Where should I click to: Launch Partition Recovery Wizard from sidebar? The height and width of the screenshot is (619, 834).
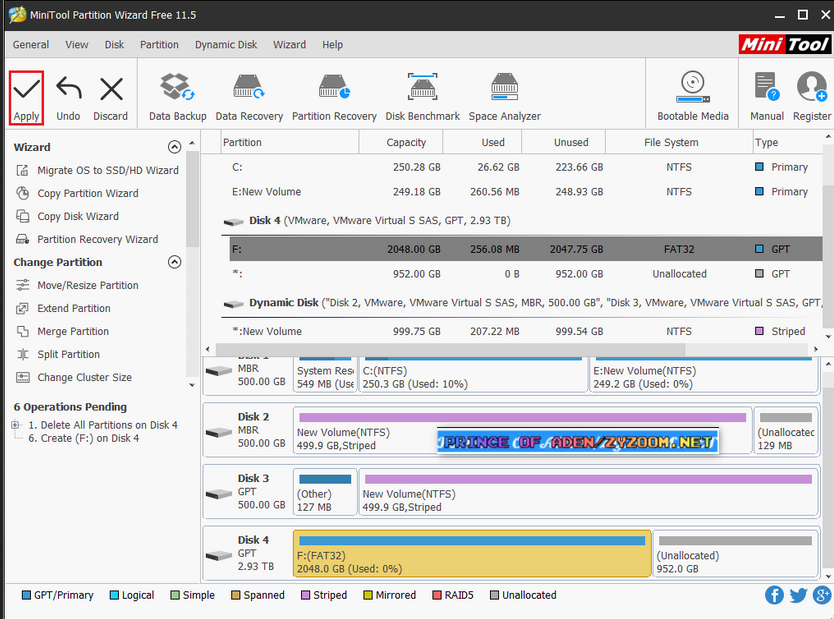pos(87,239)
